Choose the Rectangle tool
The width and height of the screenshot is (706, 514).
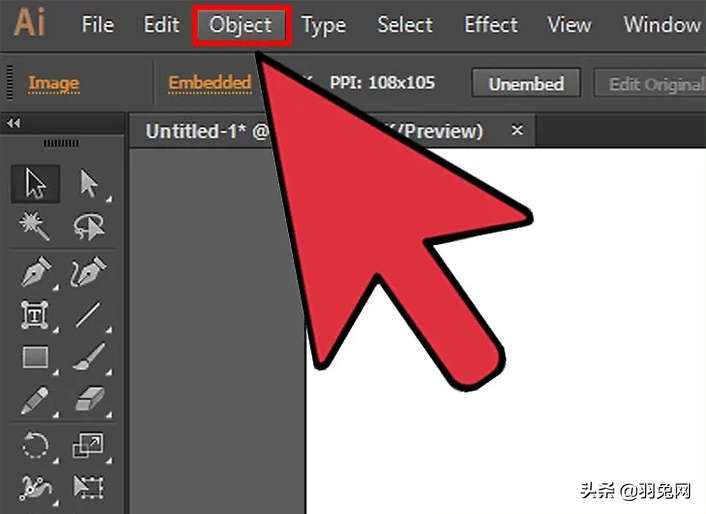(36, 357)
